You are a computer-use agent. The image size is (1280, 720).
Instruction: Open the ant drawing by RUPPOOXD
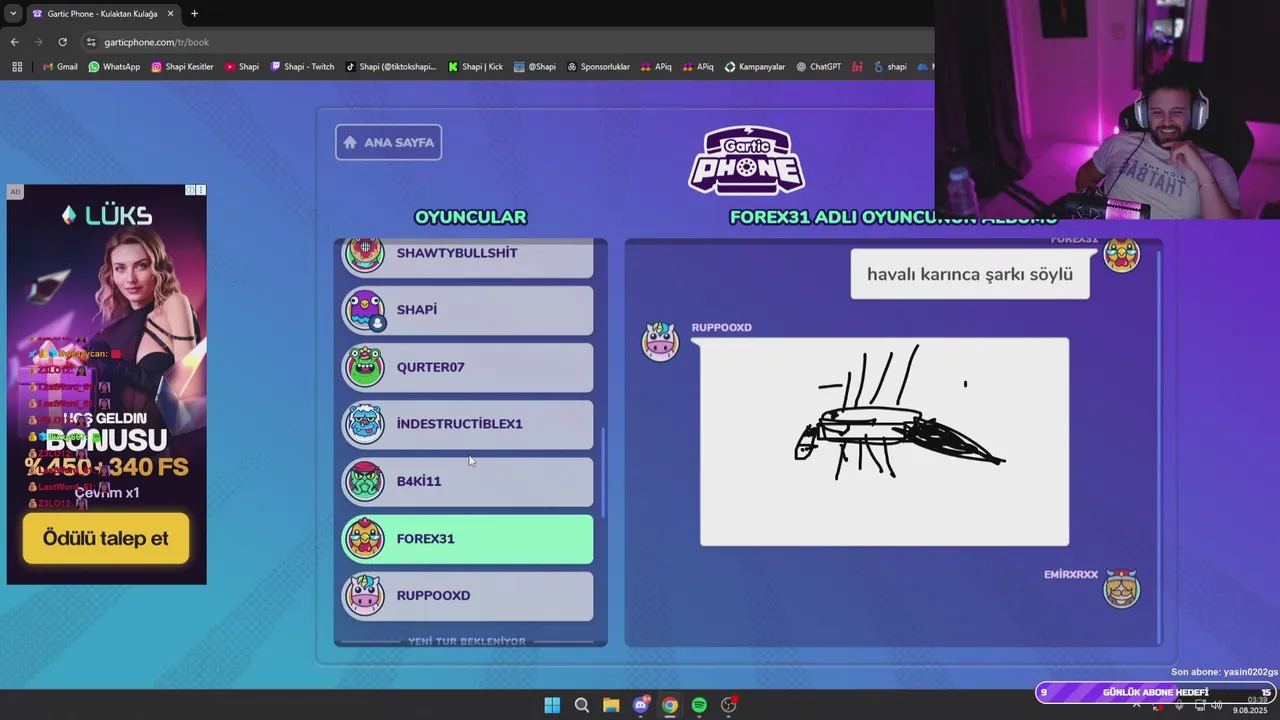coord(884,442)
